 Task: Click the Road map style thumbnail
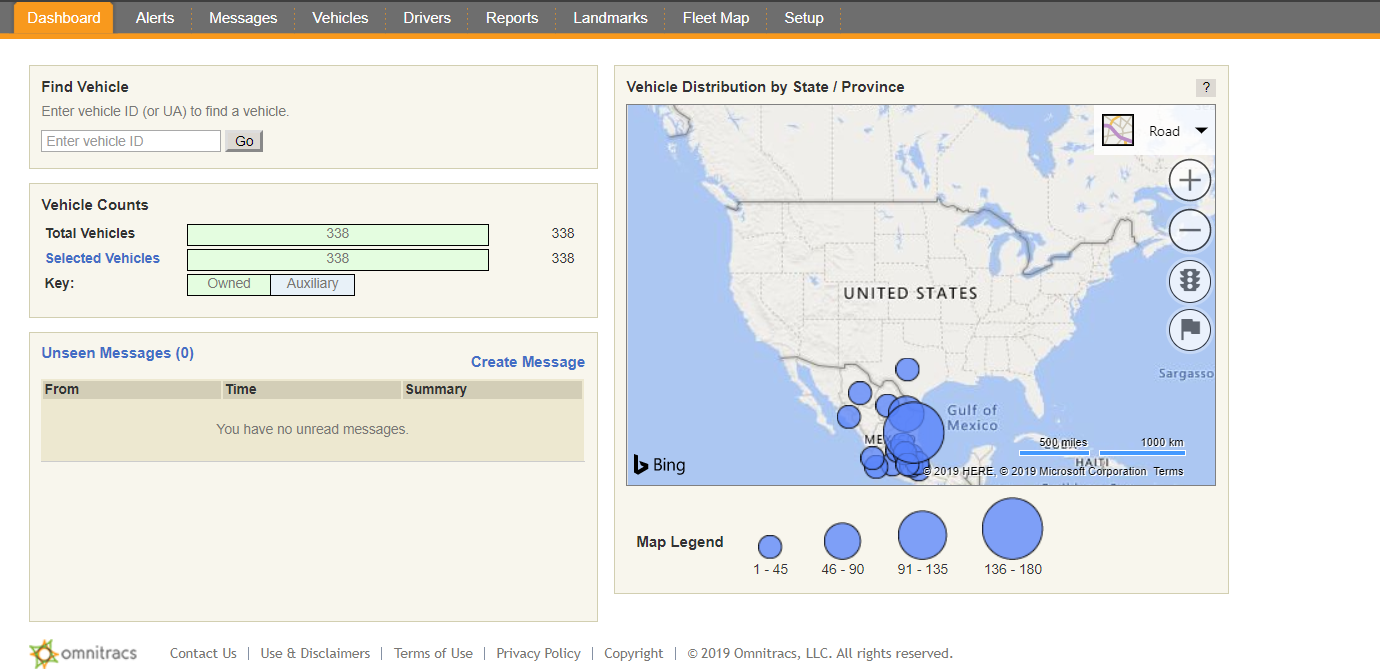coord(1118,131)
